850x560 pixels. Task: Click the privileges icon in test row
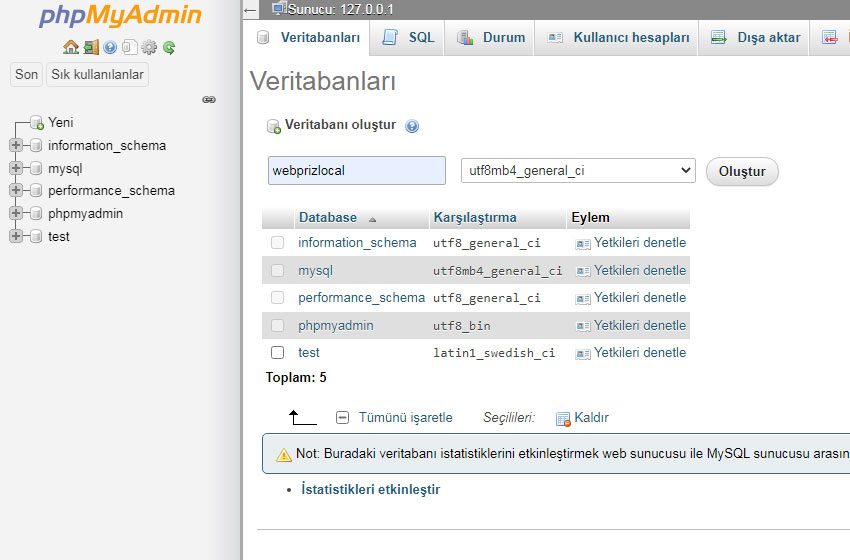[x=583, y=354]
